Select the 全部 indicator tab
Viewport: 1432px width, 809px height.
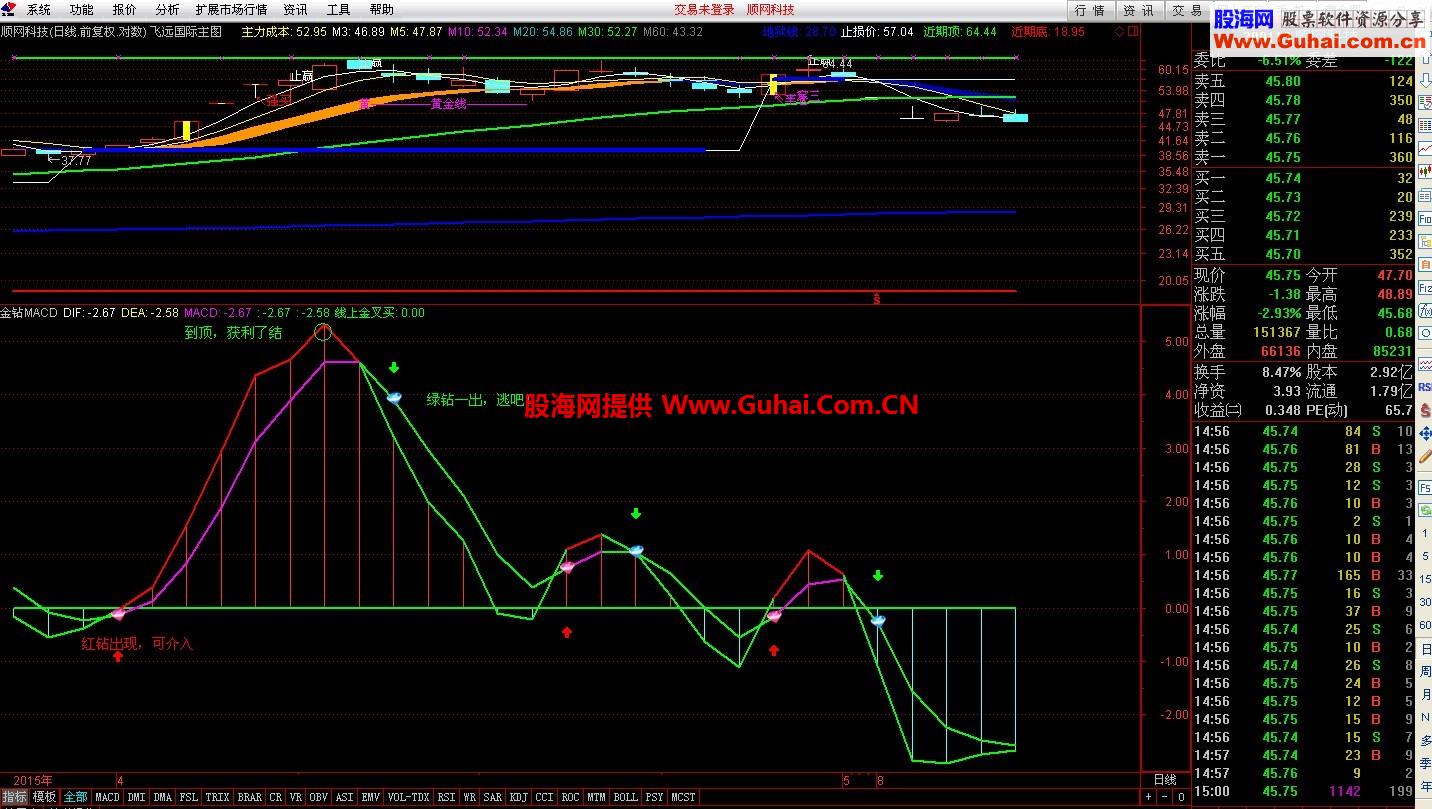(75, 797)
